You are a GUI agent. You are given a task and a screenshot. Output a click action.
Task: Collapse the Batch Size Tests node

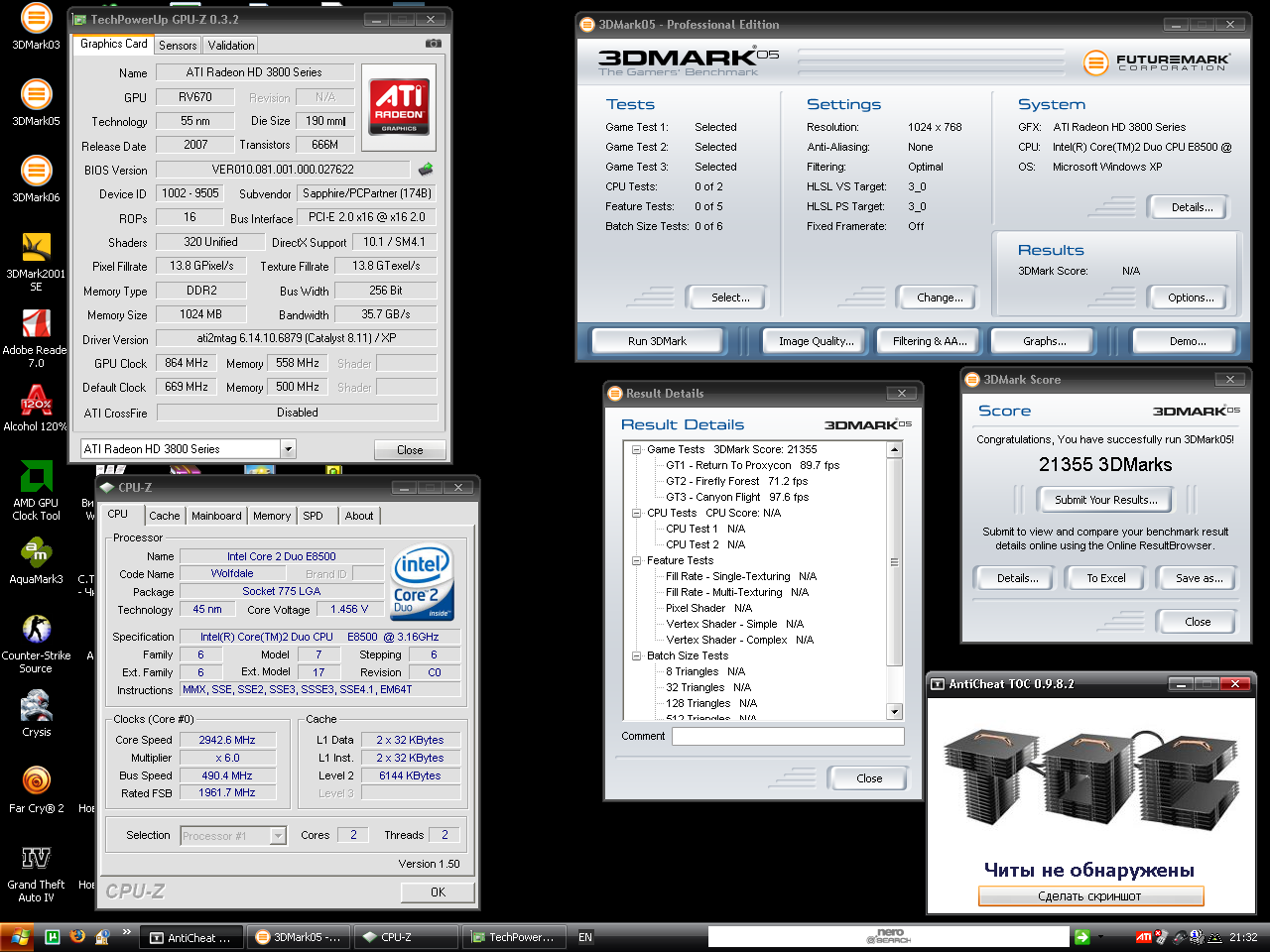click(636, 655)
